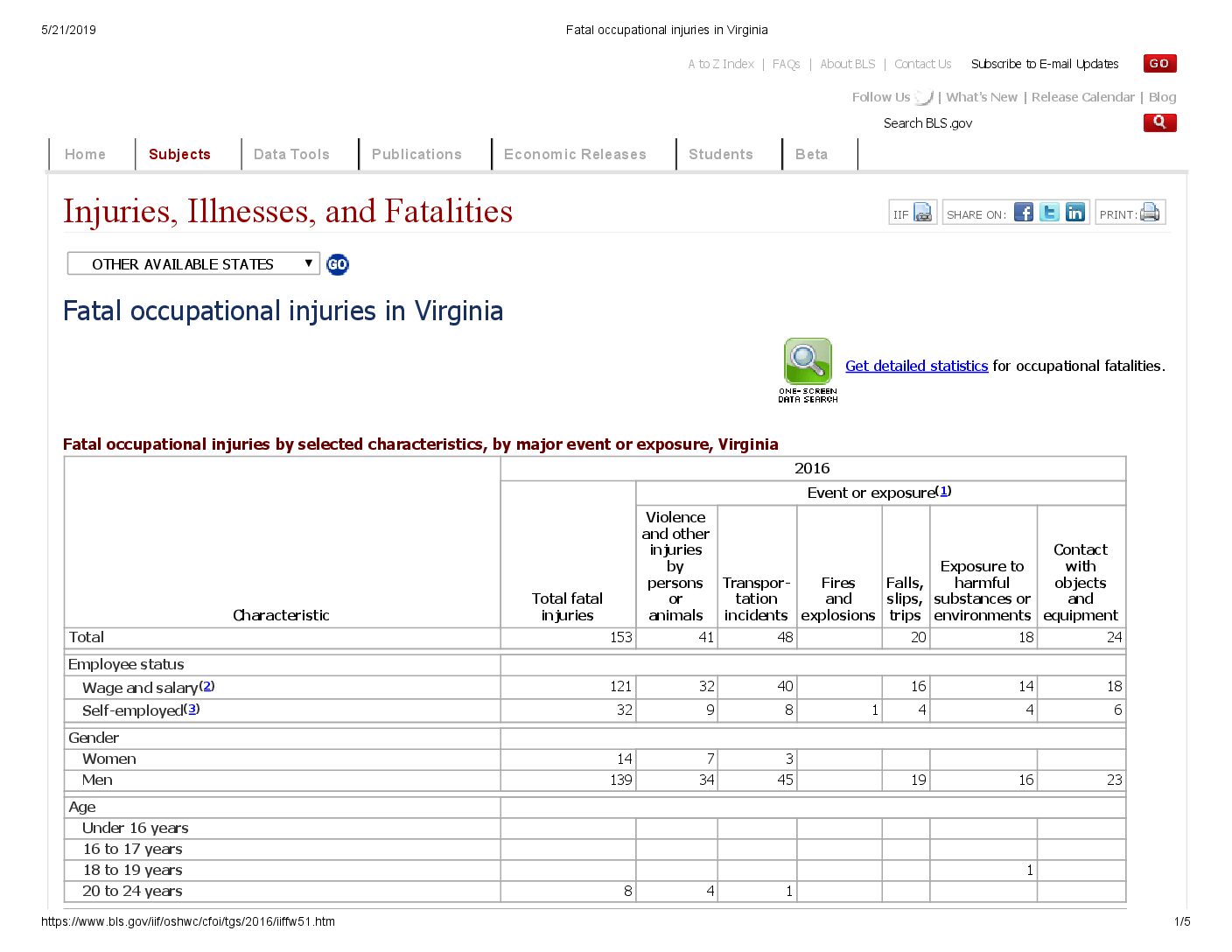The image size is (1232, 952).
Task: Click the A to Z Index link
Action: 720,64
